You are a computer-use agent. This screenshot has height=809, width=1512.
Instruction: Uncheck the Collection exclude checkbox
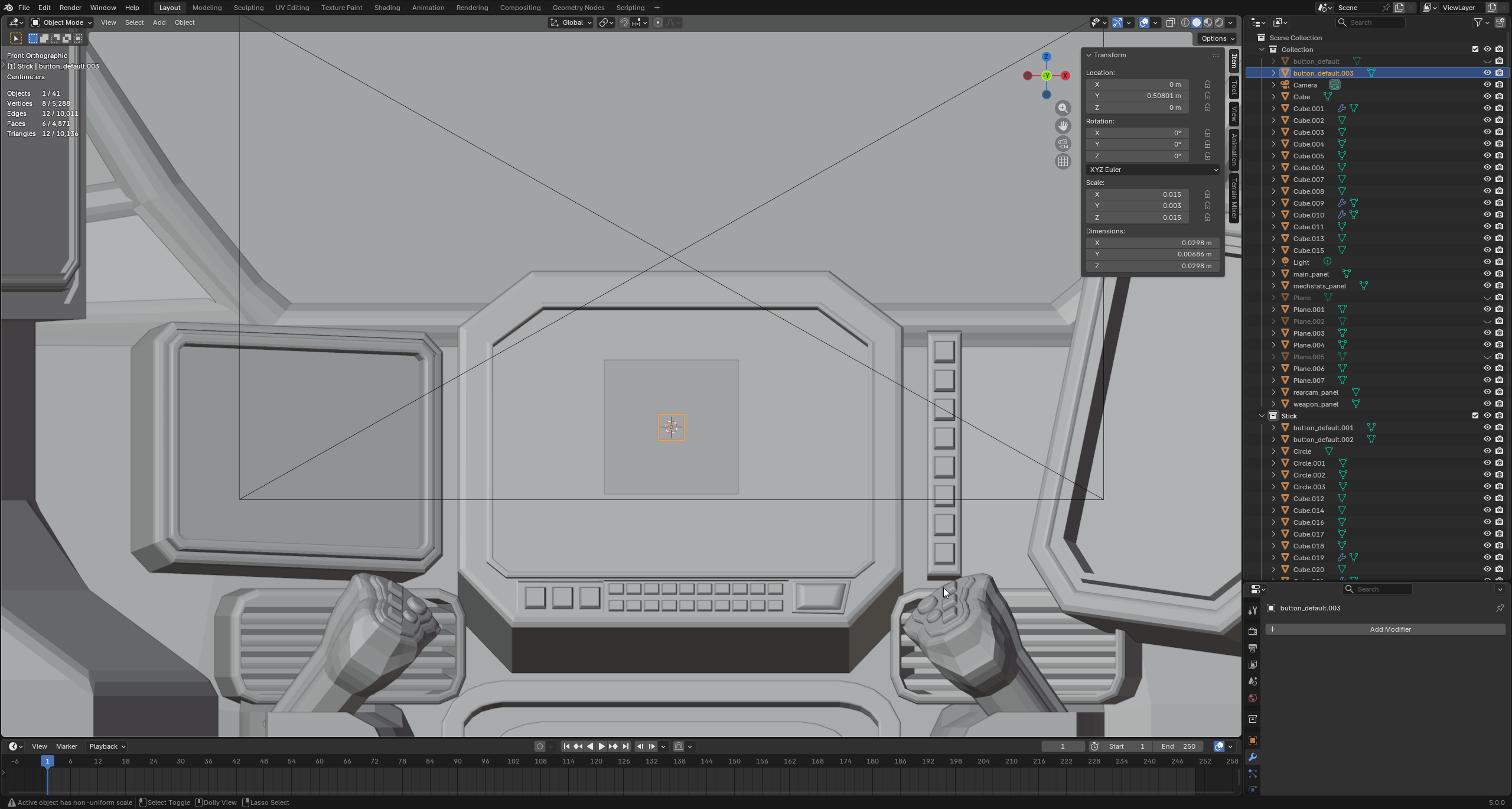tap(1475, 50)
